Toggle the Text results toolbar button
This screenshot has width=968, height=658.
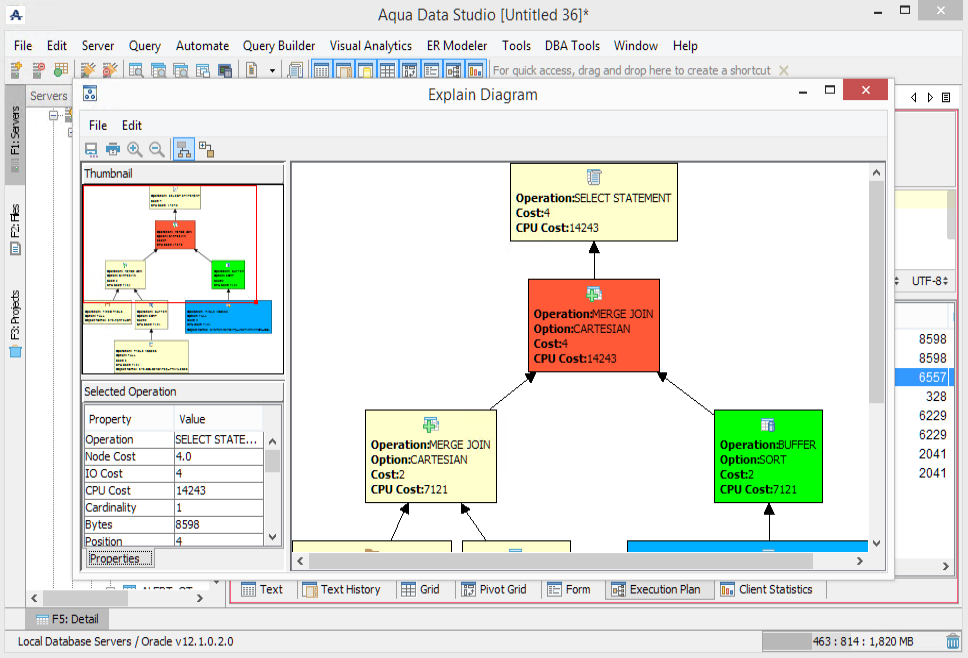pyautogui.click(x=322, y=70)
